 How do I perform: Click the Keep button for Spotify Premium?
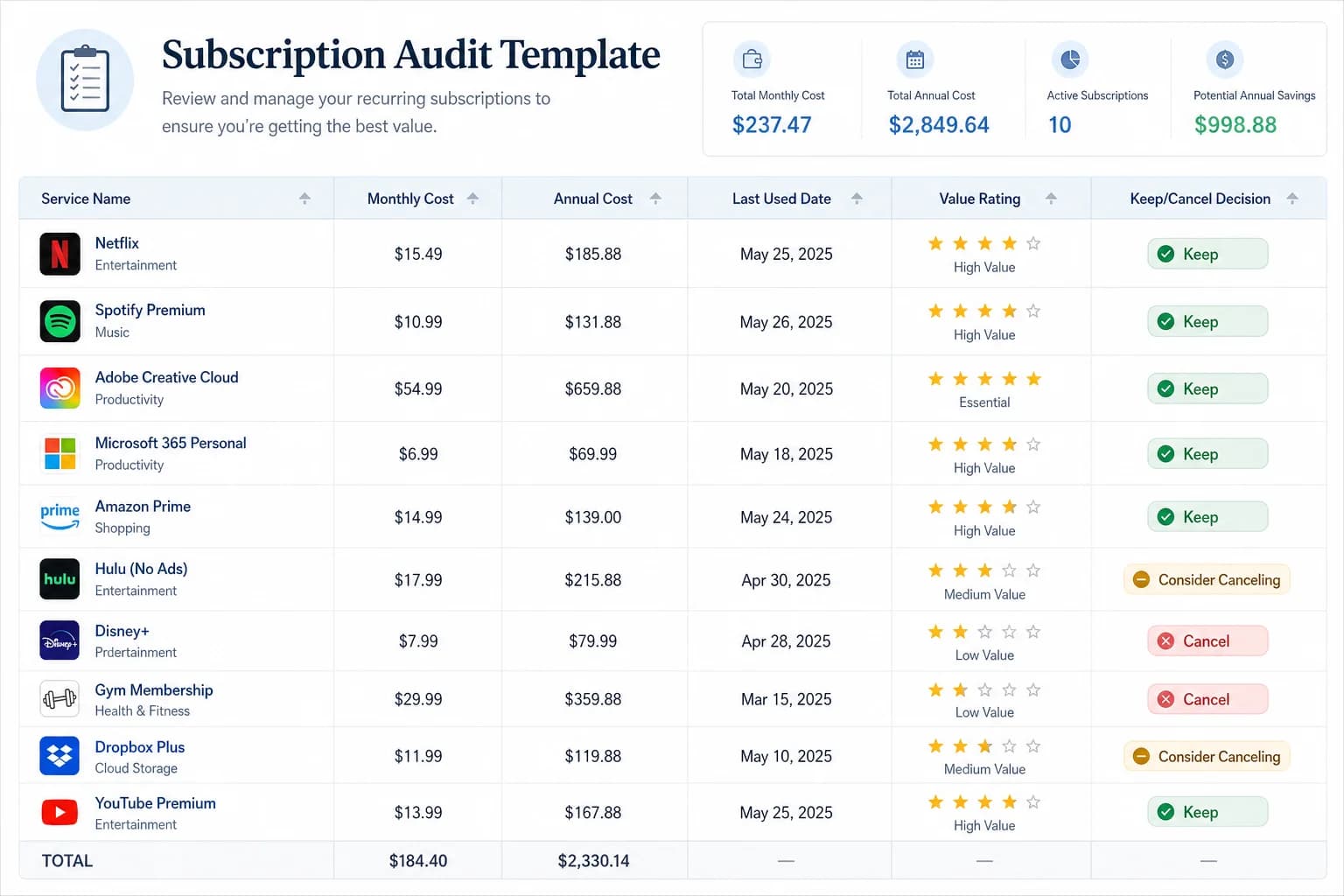(x=1207, y=321)
